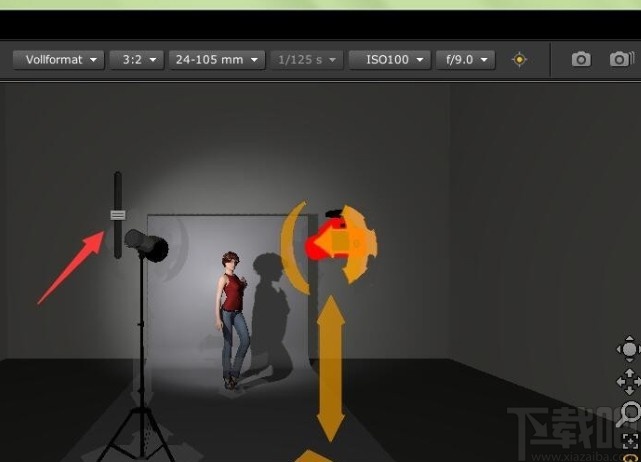Screen dimensions: 641x462
Task: Select the female model in red top
Action: tap(233, 320)
